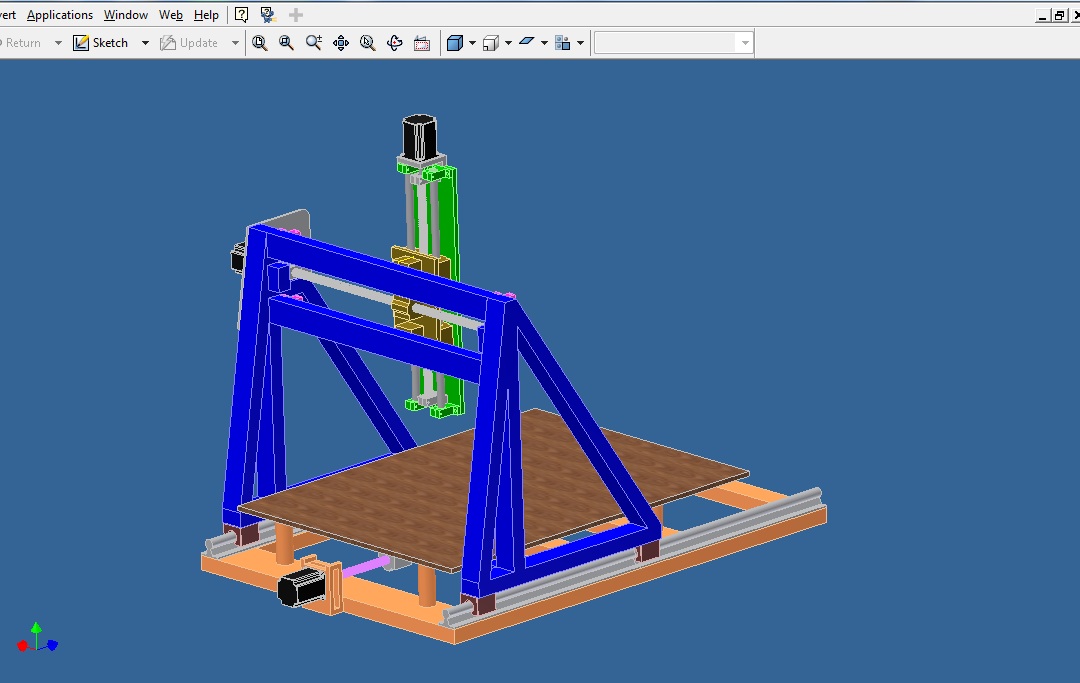
Task: Activate the Zoom Window tool
Action: 287,43
